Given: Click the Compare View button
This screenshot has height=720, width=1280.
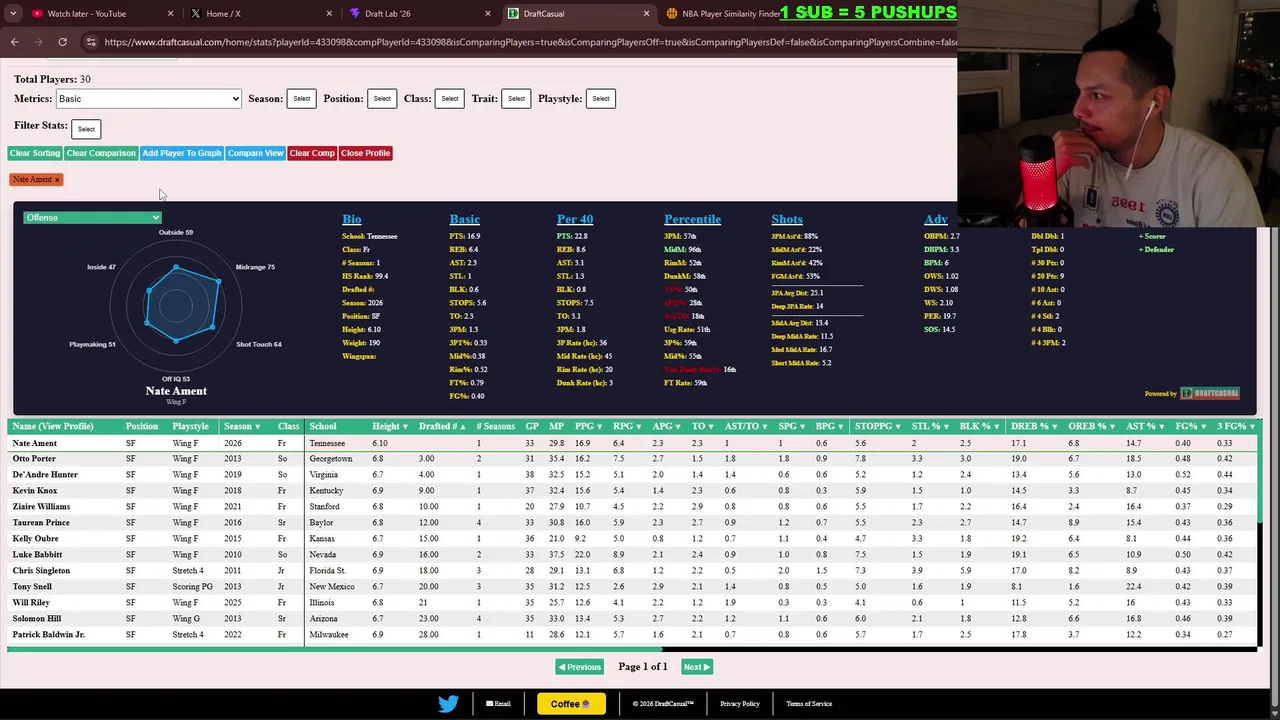Looking at the screenshot, I should pos(255,153).
